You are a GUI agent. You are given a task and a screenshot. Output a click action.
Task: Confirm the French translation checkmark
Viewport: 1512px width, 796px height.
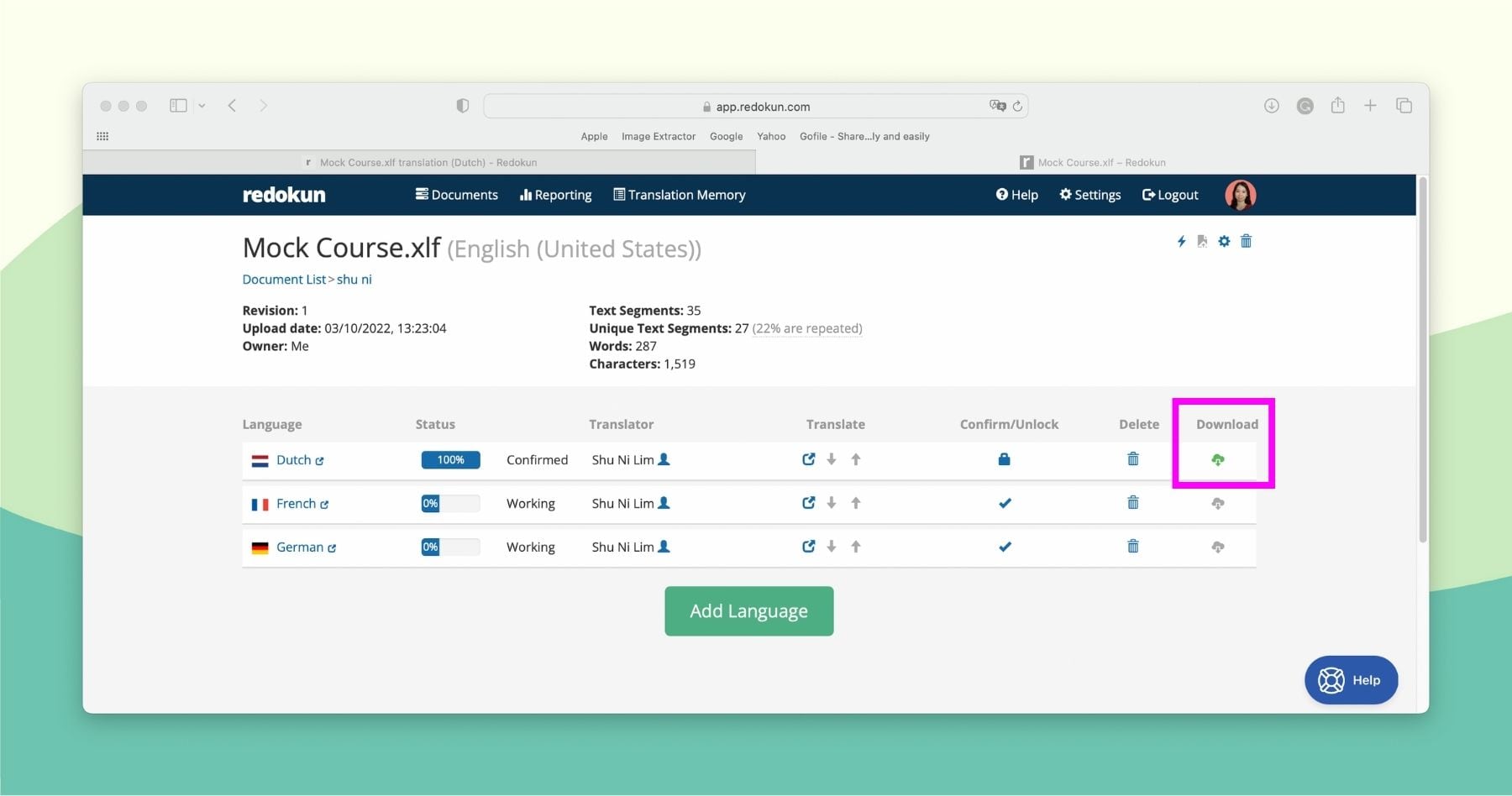[1005, 503]
